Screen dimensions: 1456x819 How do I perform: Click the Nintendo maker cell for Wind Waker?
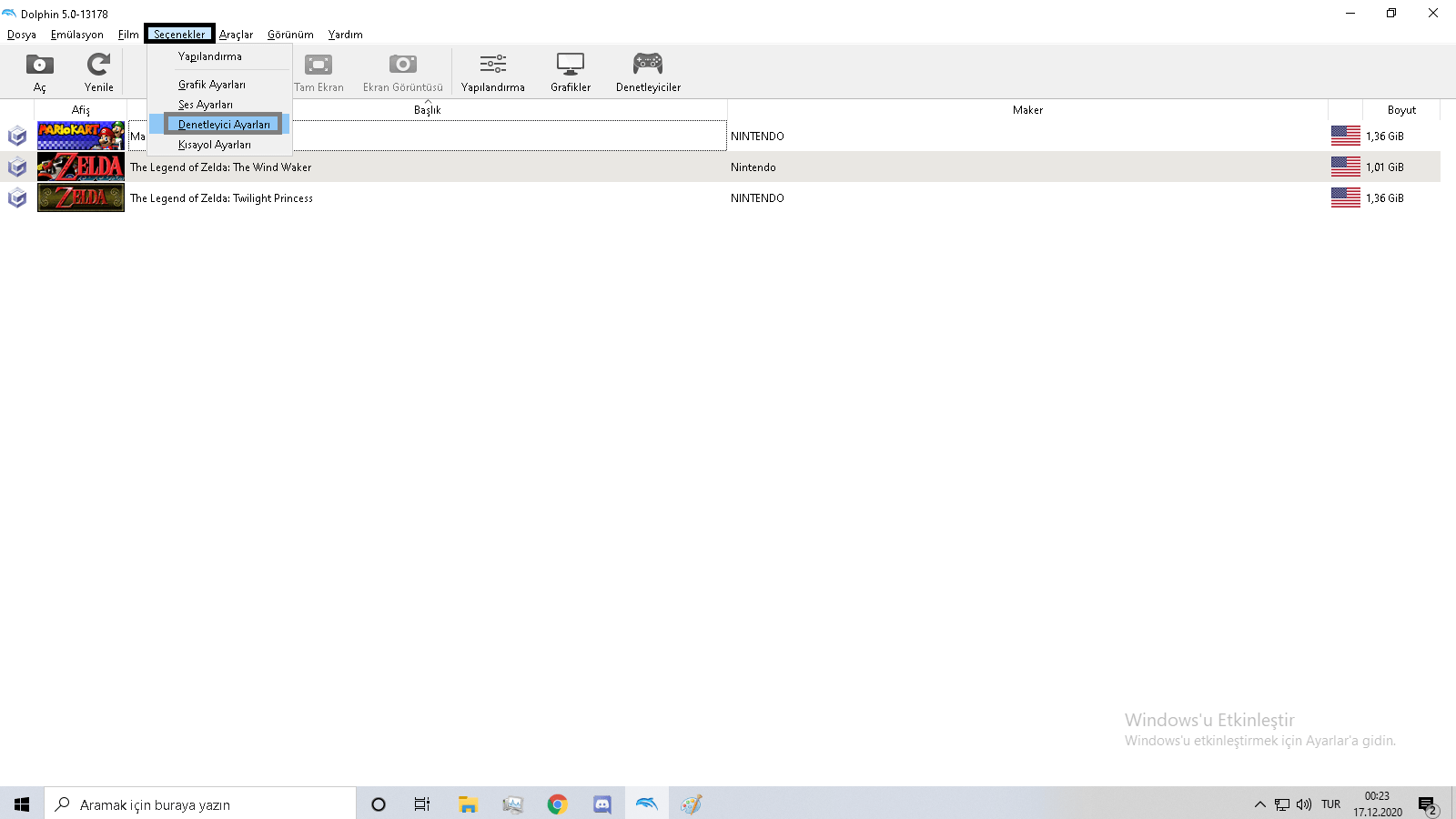(753, 167)
